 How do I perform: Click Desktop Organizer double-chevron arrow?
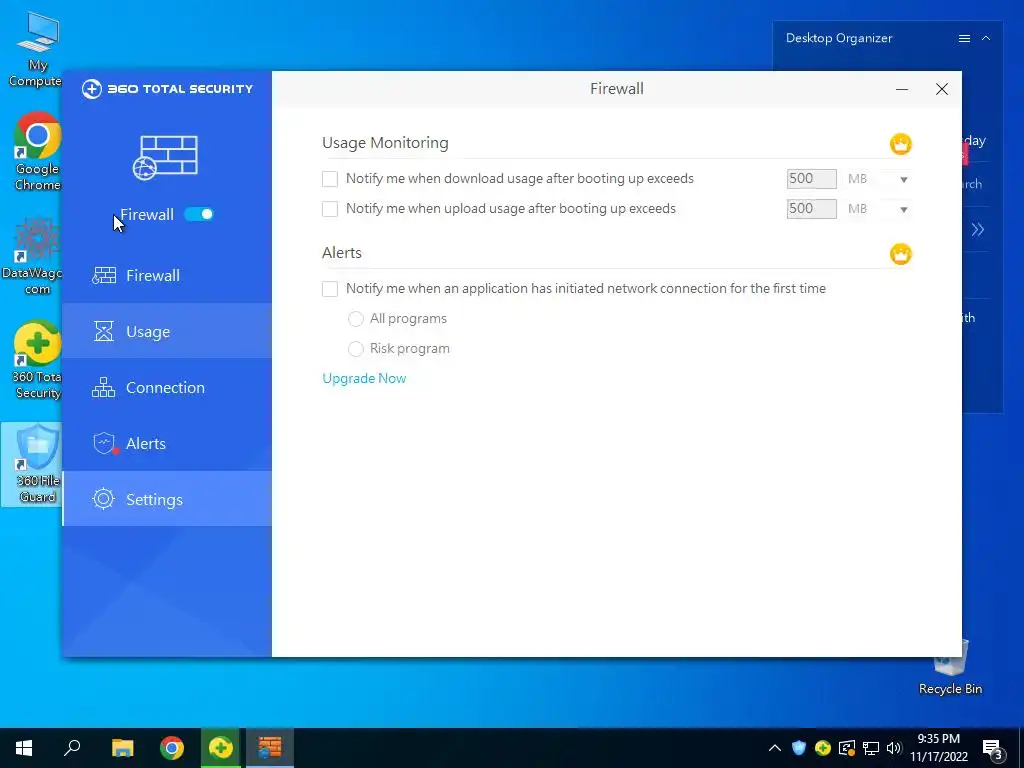tap(978, 229)
